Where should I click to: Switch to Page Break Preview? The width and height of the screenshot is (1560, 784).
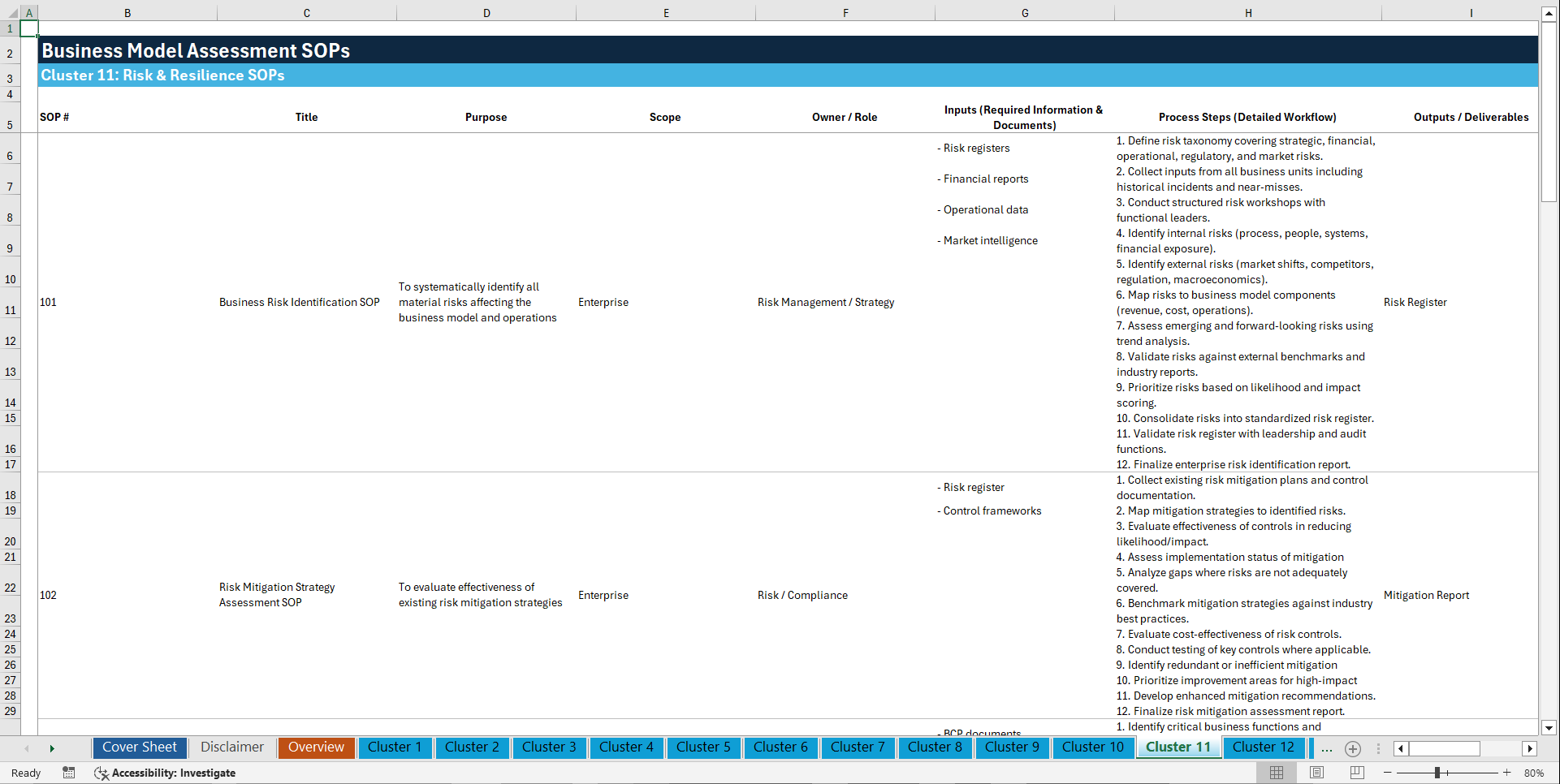(1357, 773)
